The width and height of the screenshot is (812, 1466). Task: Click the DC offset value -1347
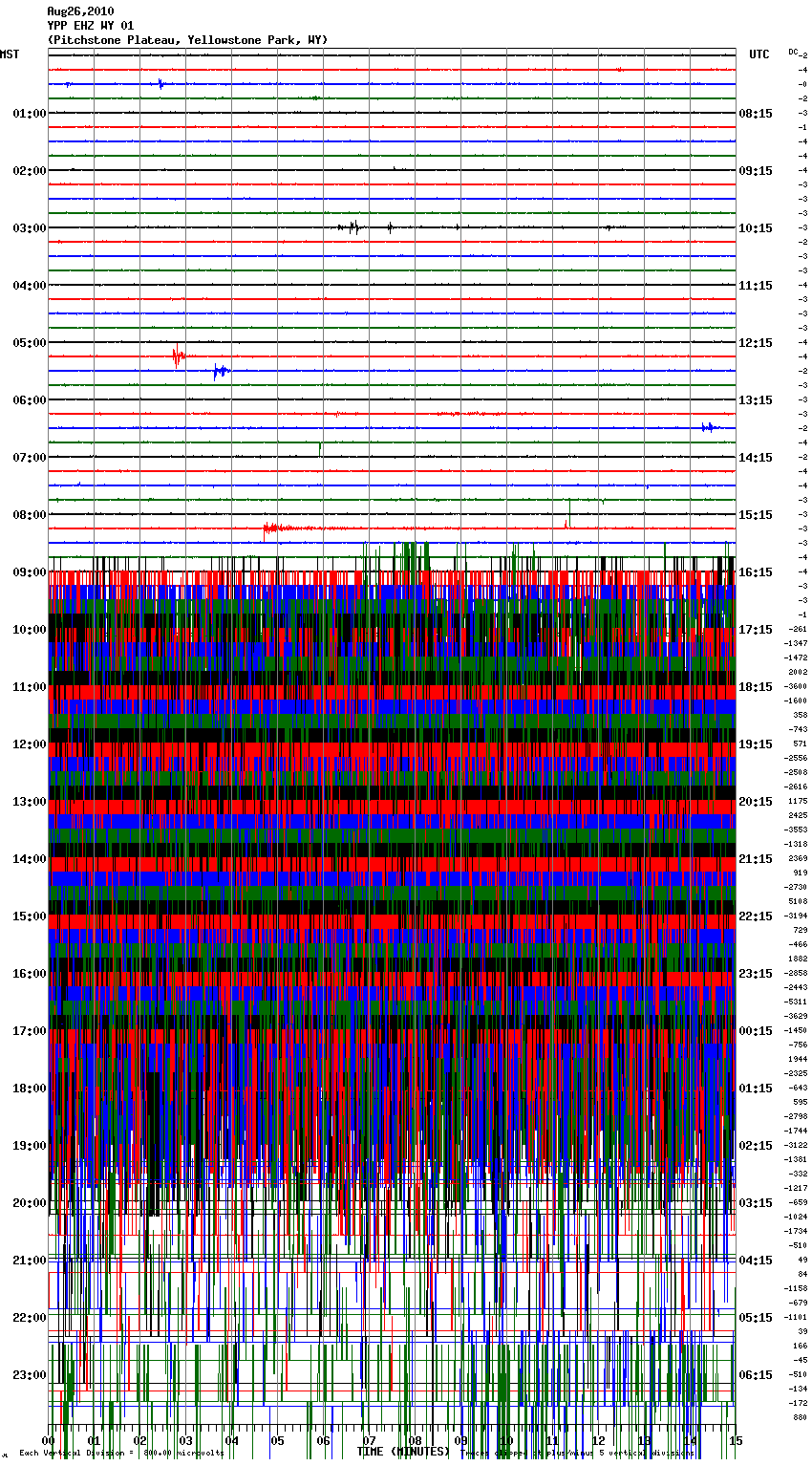click(x=796, y=644)
